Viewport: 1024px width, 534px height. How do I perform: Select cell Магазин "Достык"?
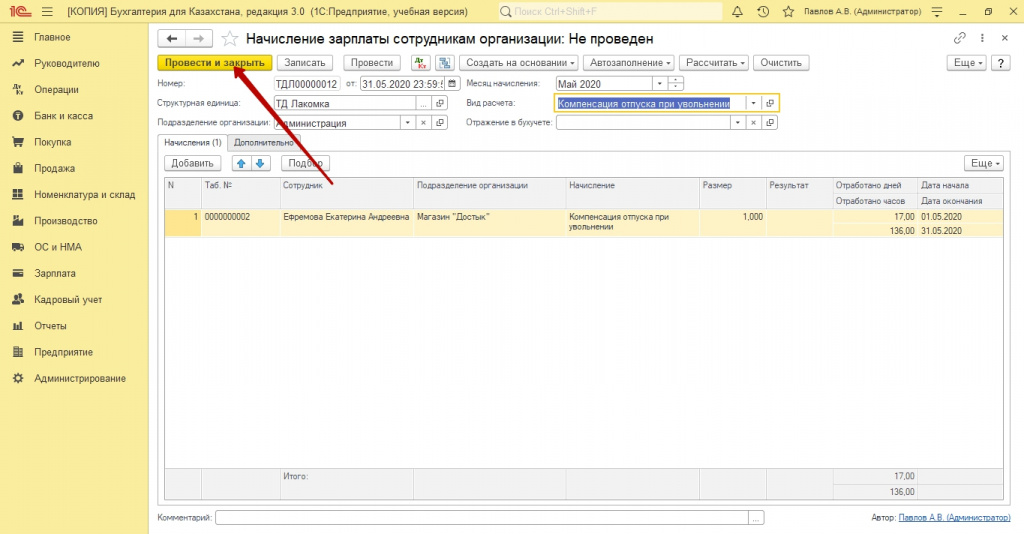[490, 223]
